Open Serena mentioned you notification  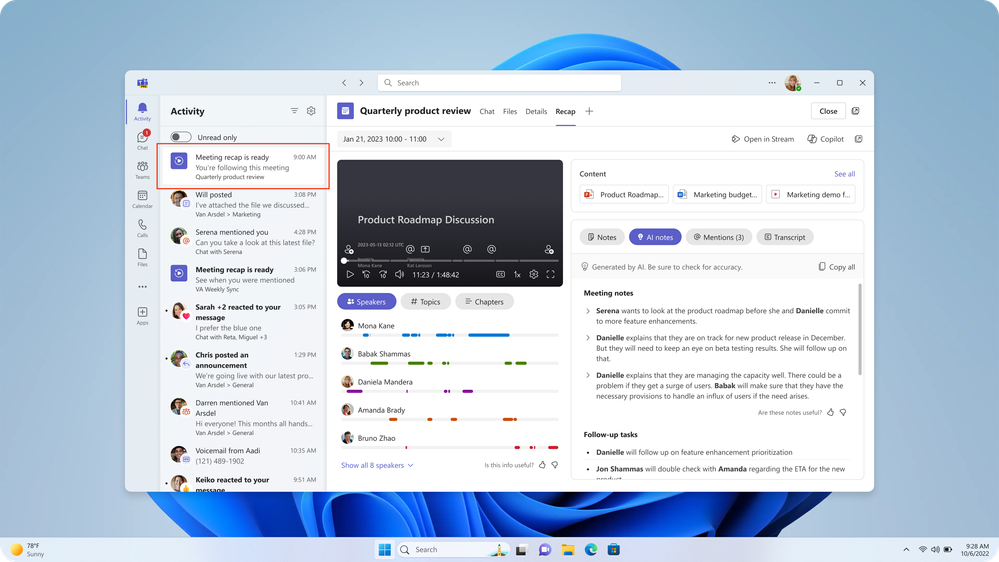pyautogui.click(x=243, y=241)
